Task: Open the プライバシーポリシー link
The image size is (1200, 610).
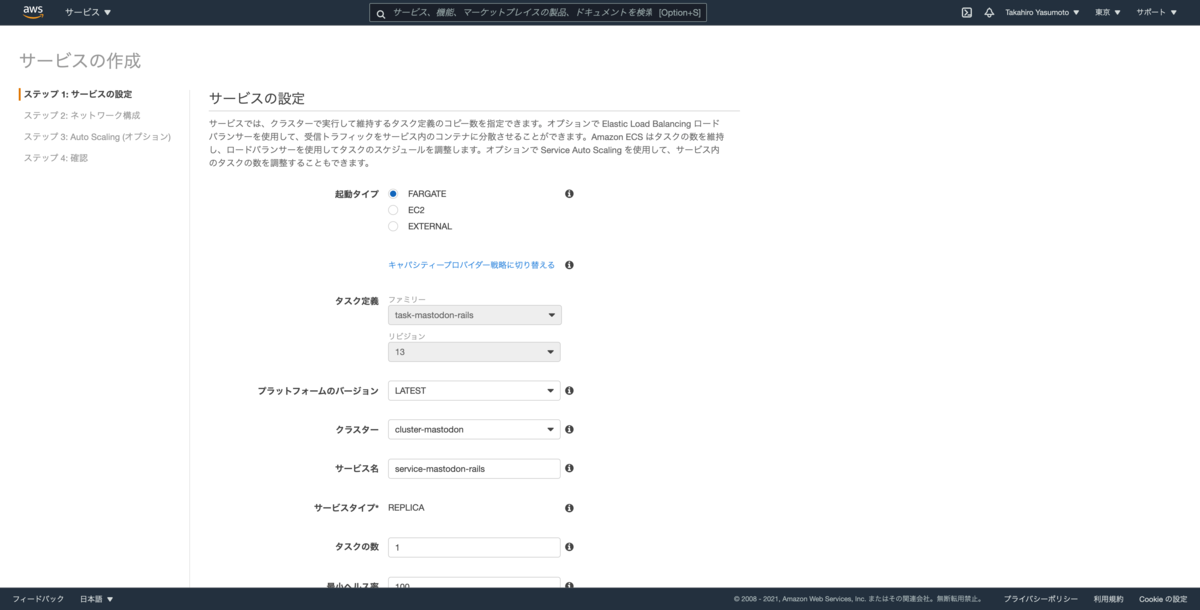Action: coord(1041,599)
